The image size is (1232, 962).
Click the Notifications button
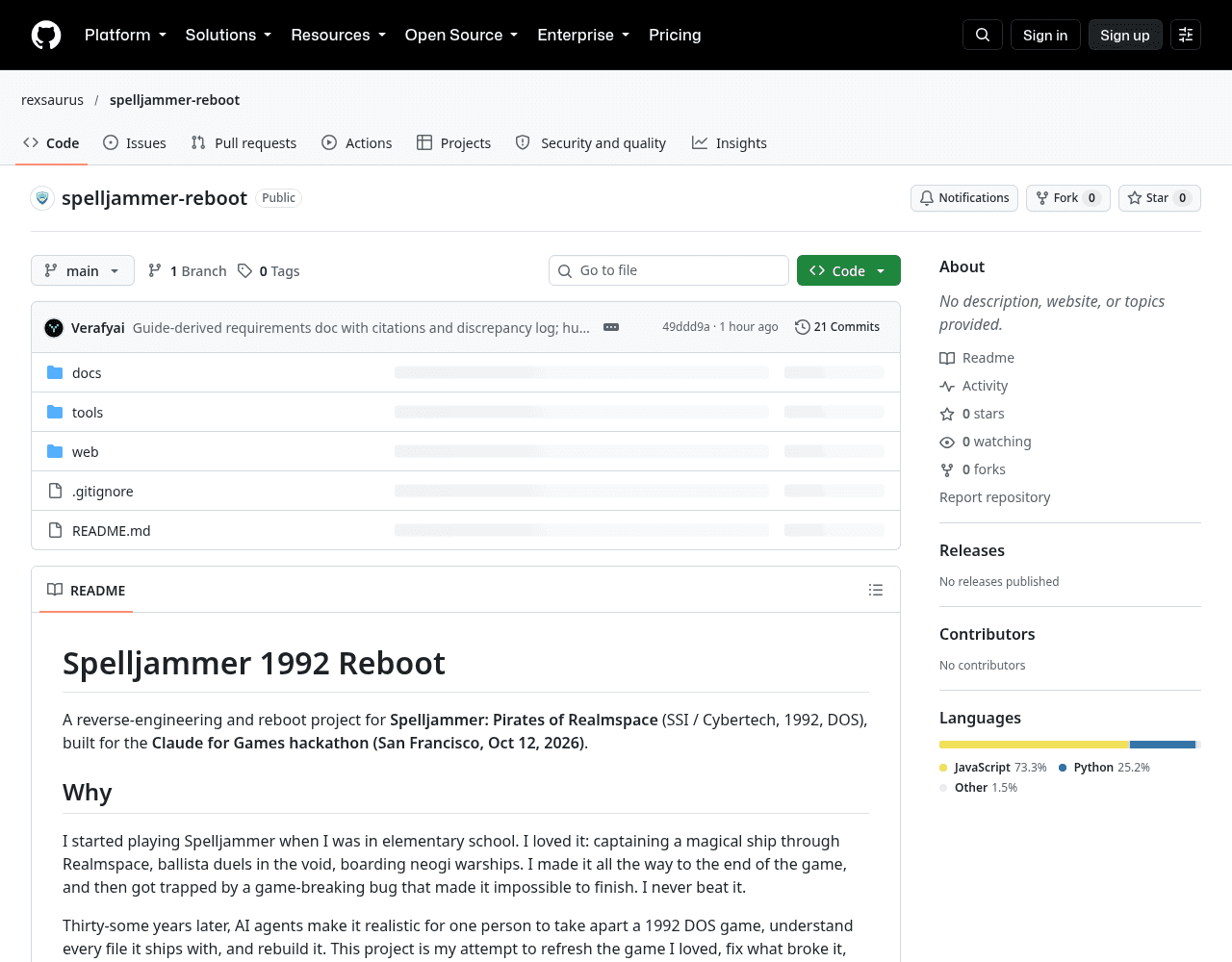[x=964, y=198]
